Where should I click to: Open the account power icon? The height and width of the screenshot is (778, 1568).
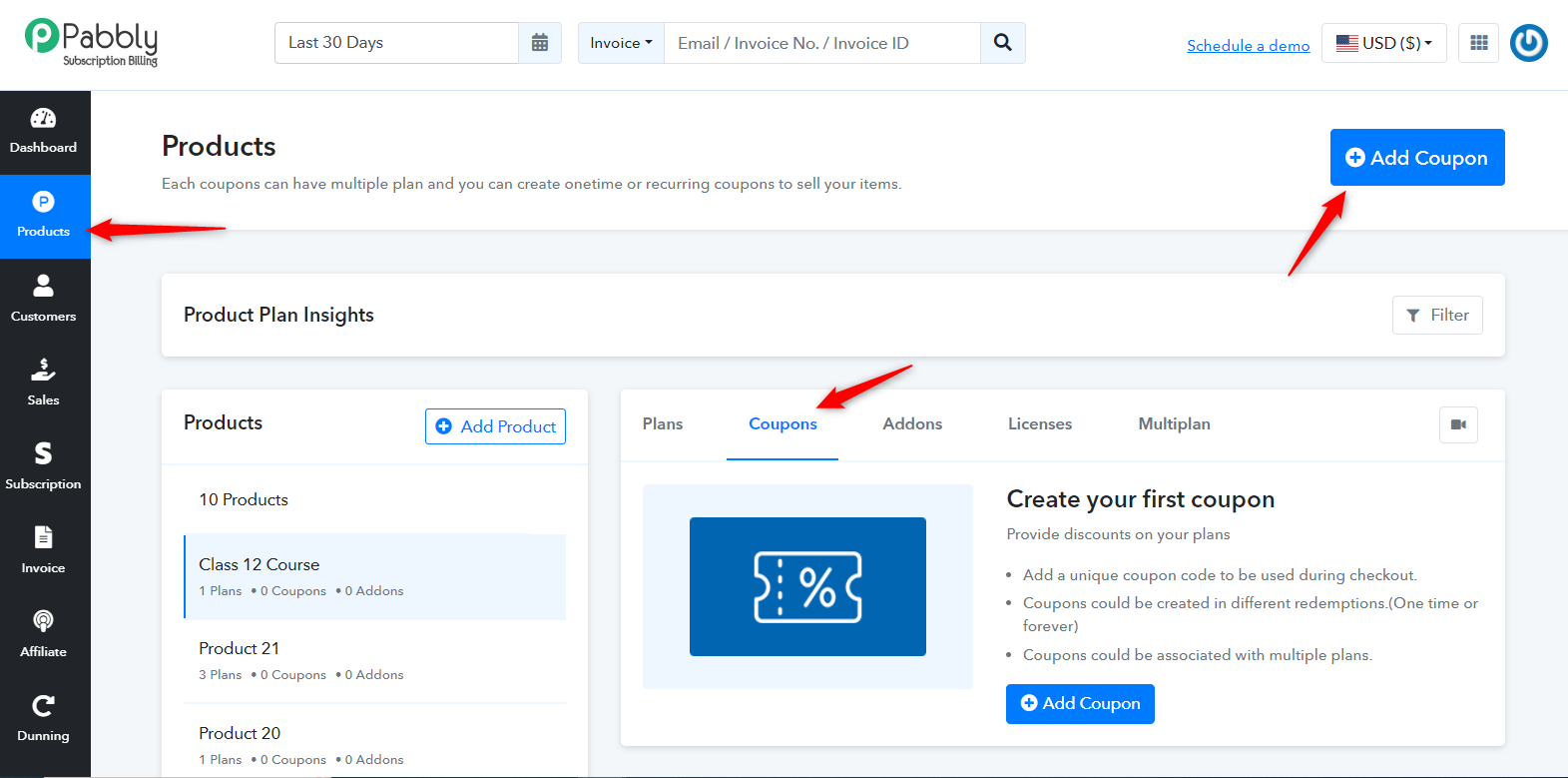pos(1529,43)
